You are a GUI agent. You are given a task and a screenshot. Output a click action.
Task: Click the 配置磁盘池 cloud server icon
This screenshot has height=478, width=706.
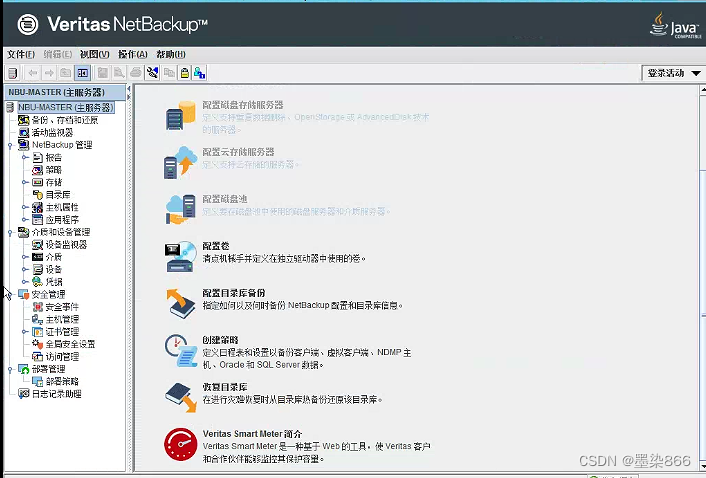point(181,209)
